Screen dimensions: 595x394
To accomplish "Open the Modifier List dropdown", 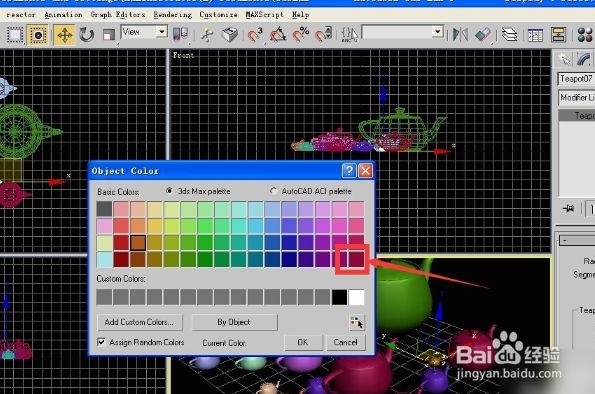I will point(577,98).
